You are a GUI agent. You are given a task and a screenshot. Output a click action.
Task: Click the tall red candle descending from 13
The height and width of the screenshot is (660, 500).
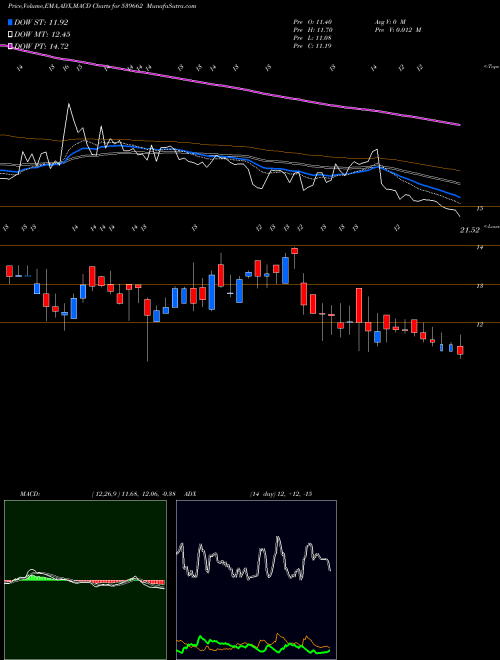(359, 305)
